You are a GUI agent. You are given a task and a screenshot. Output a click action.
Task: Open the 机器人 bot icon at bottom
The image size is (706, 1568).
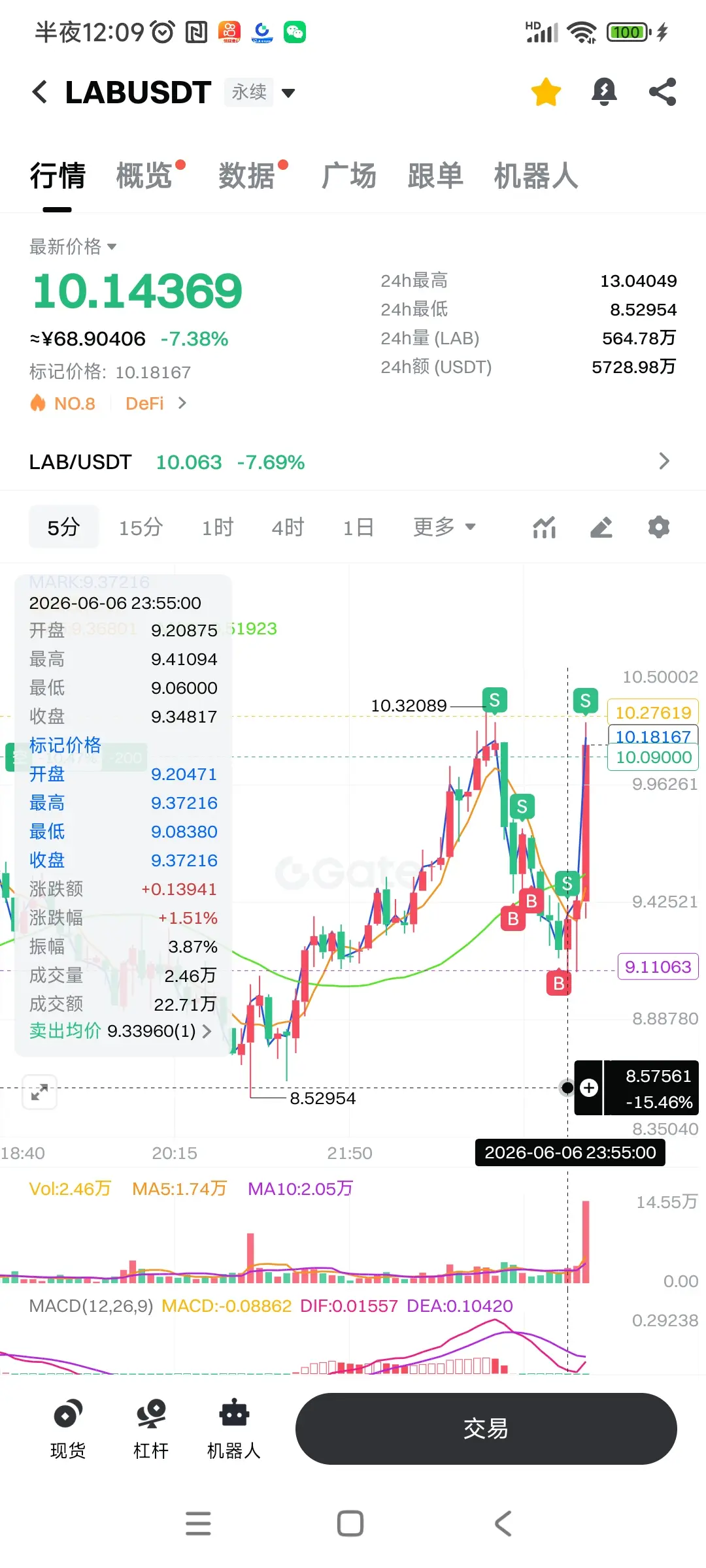[234, 1429]
